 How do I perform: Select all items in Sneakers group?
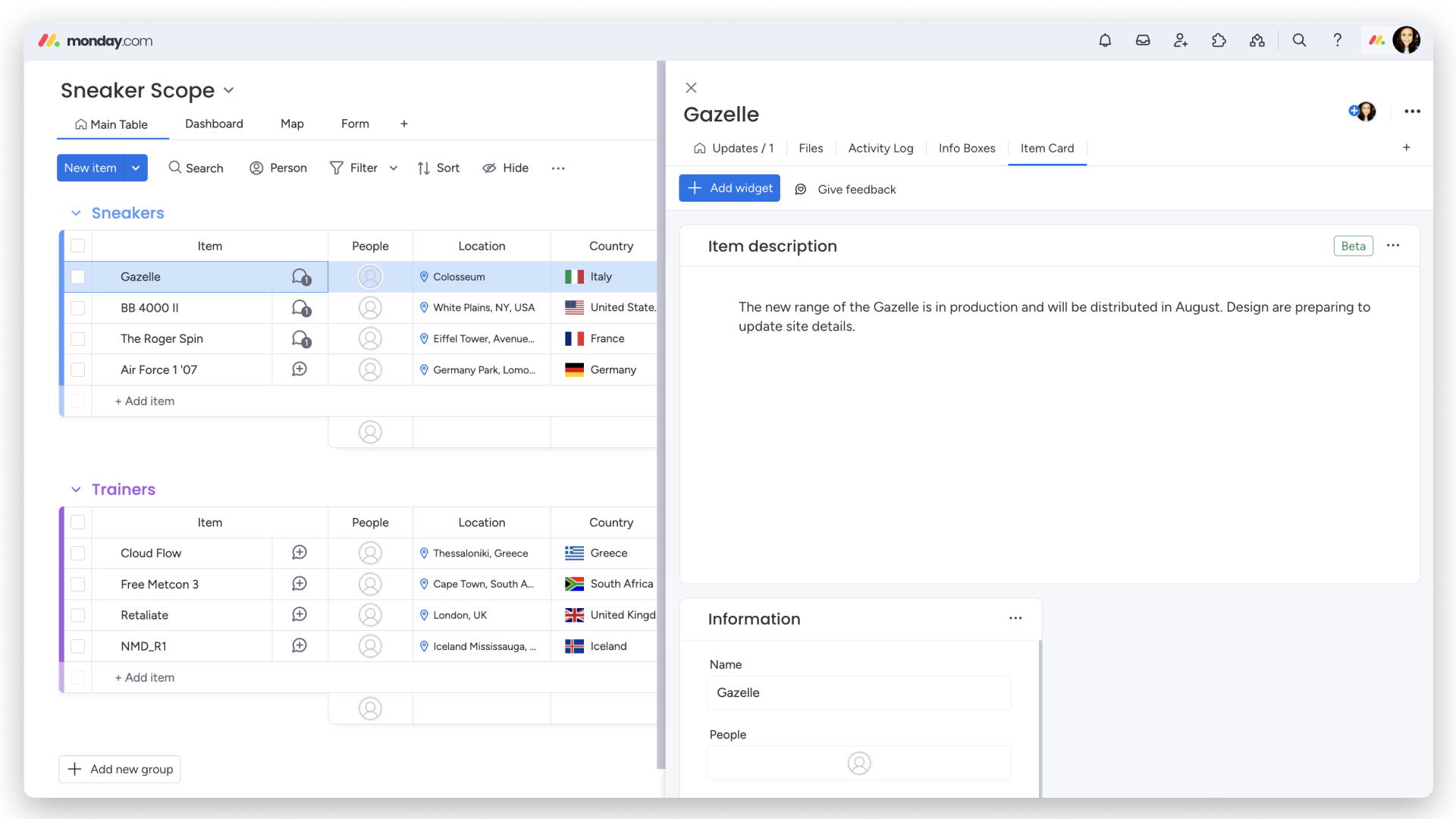[77, 246]
